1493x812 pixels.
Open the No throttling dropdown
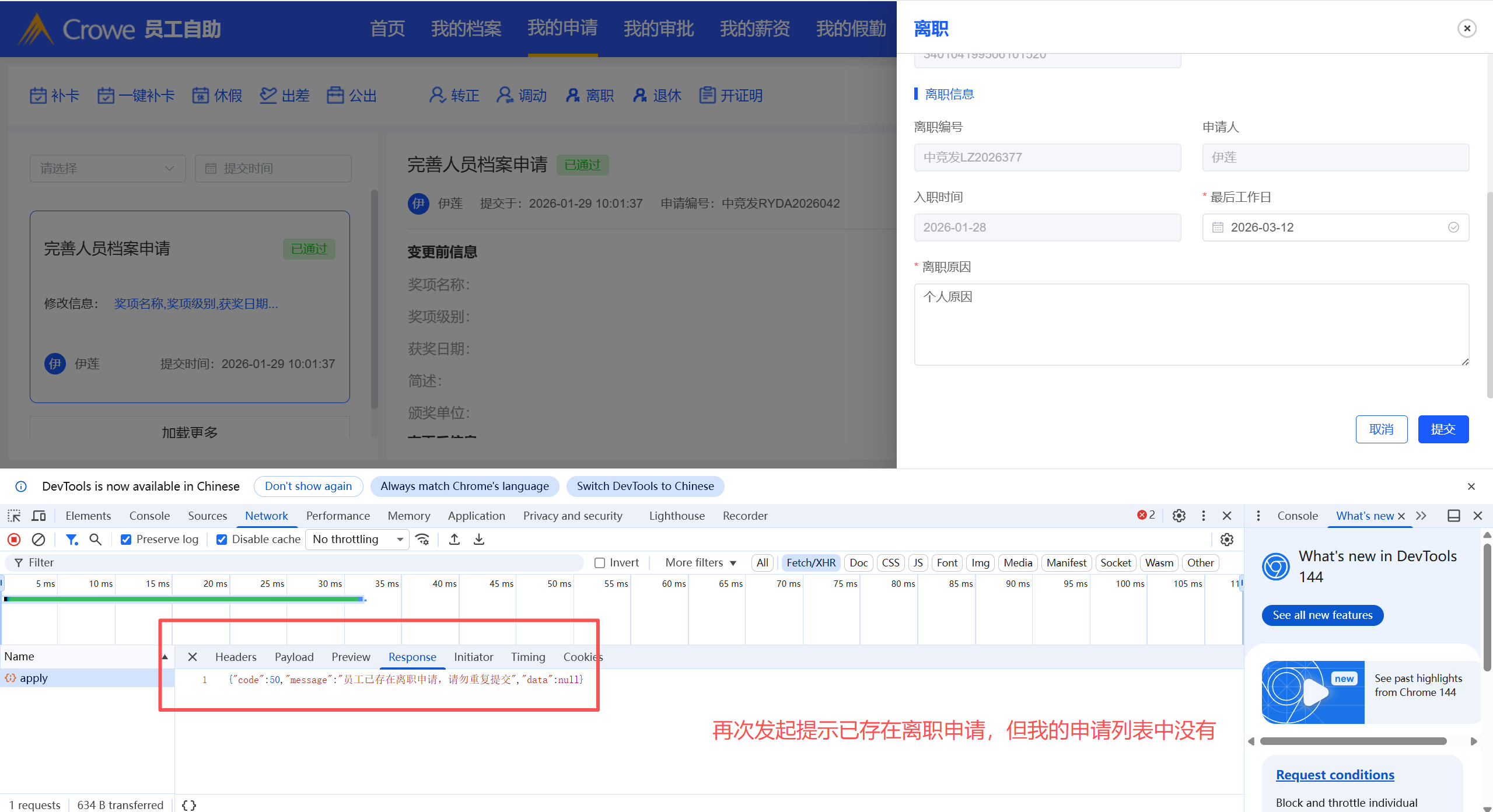pos(357,540)
